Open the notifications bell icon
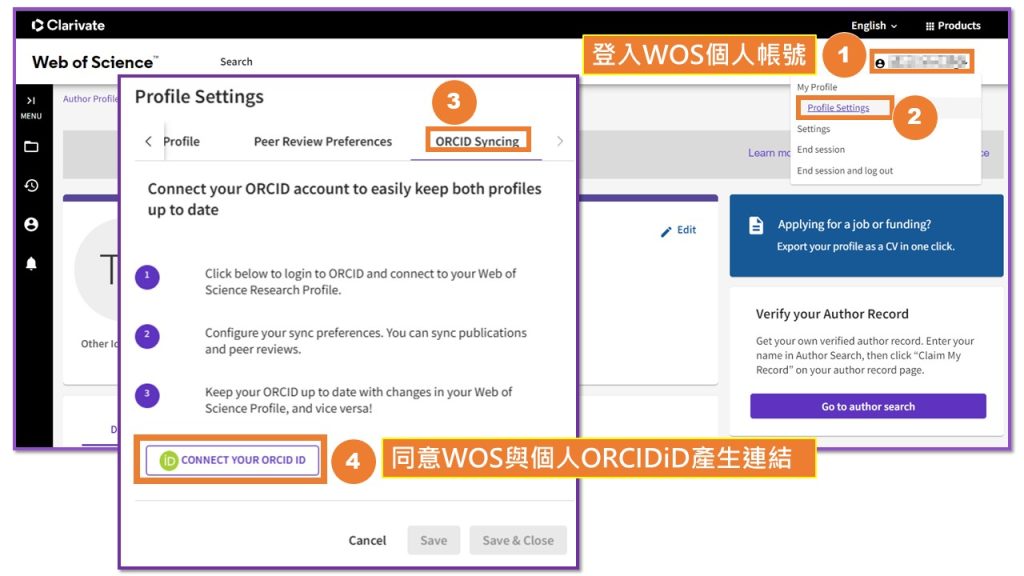1024x576 pixels. coord(31,263)
